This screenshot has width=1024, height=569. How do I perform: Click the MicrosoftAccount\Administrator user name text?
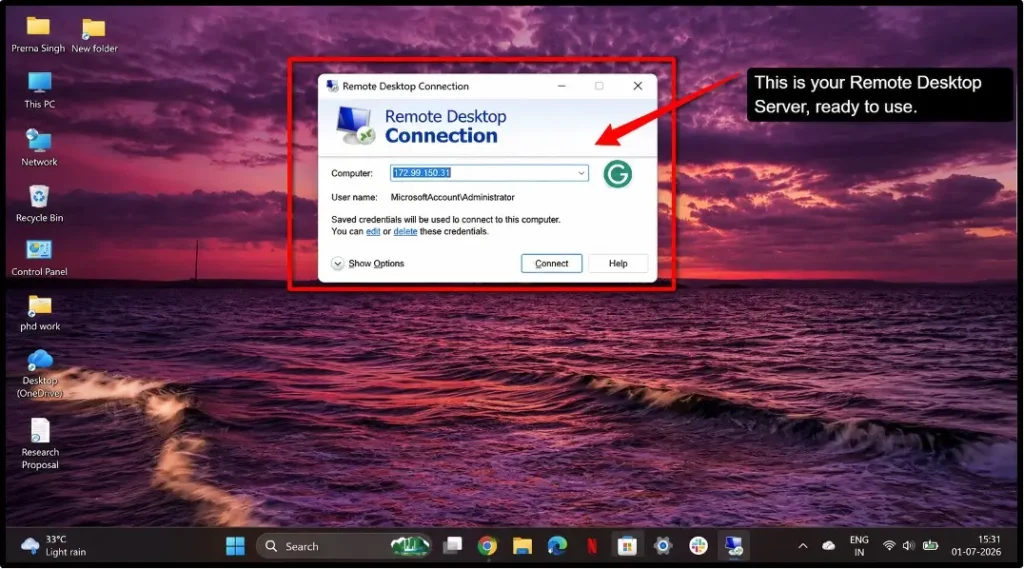point(453,197)
